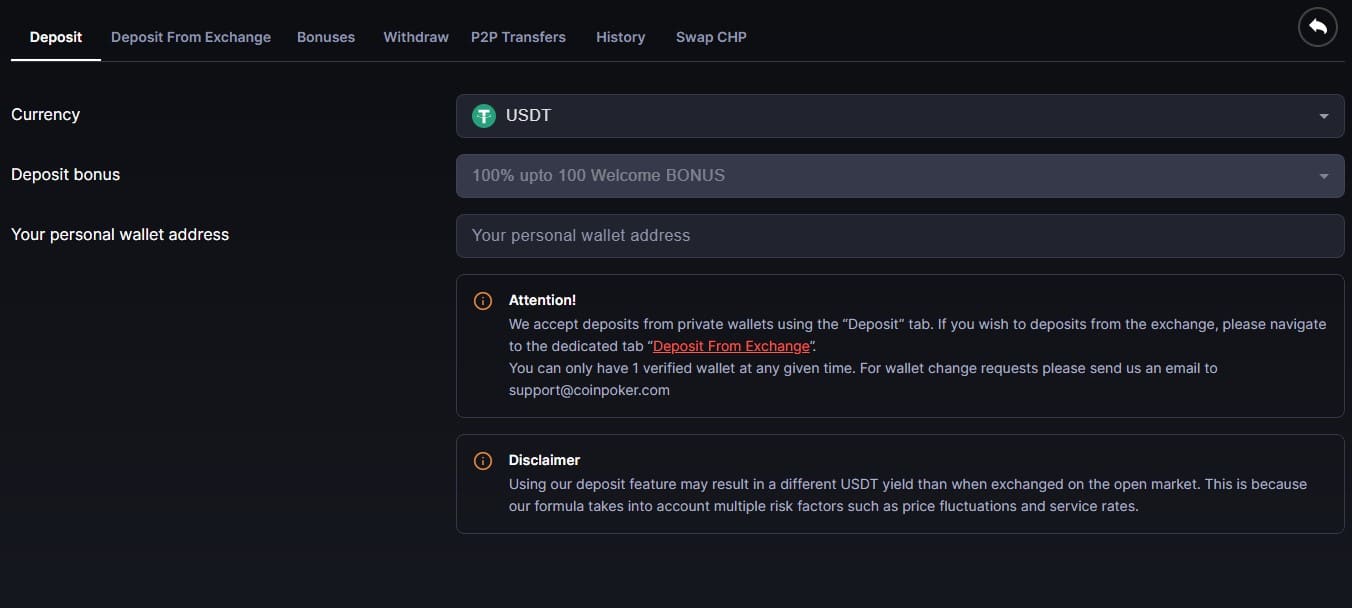1352x608 pixels.
Task: Expand the Currency dropdown arrow
Action: (x=1324, y=116)
